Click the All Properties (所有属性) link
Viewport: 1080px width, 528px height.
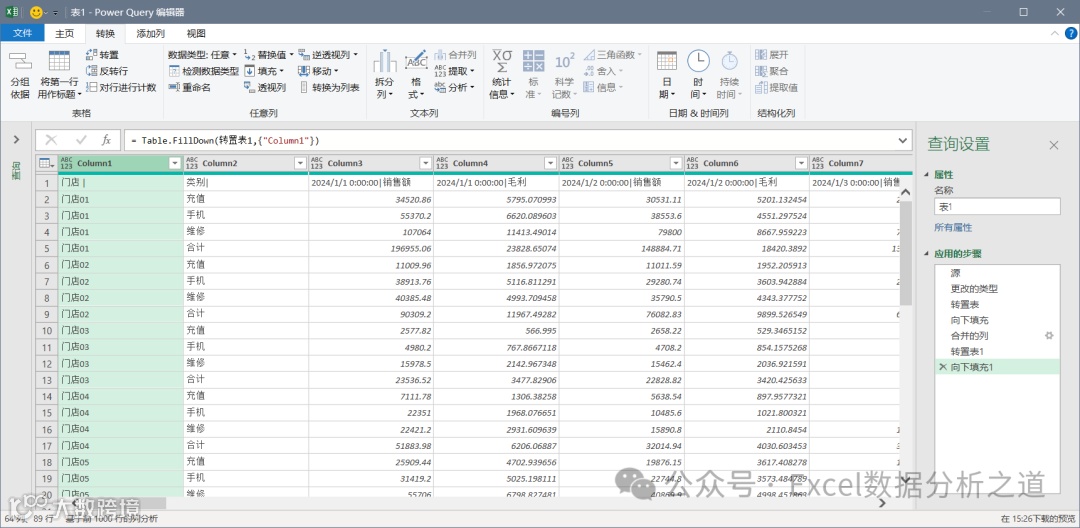tap(953, 227)
